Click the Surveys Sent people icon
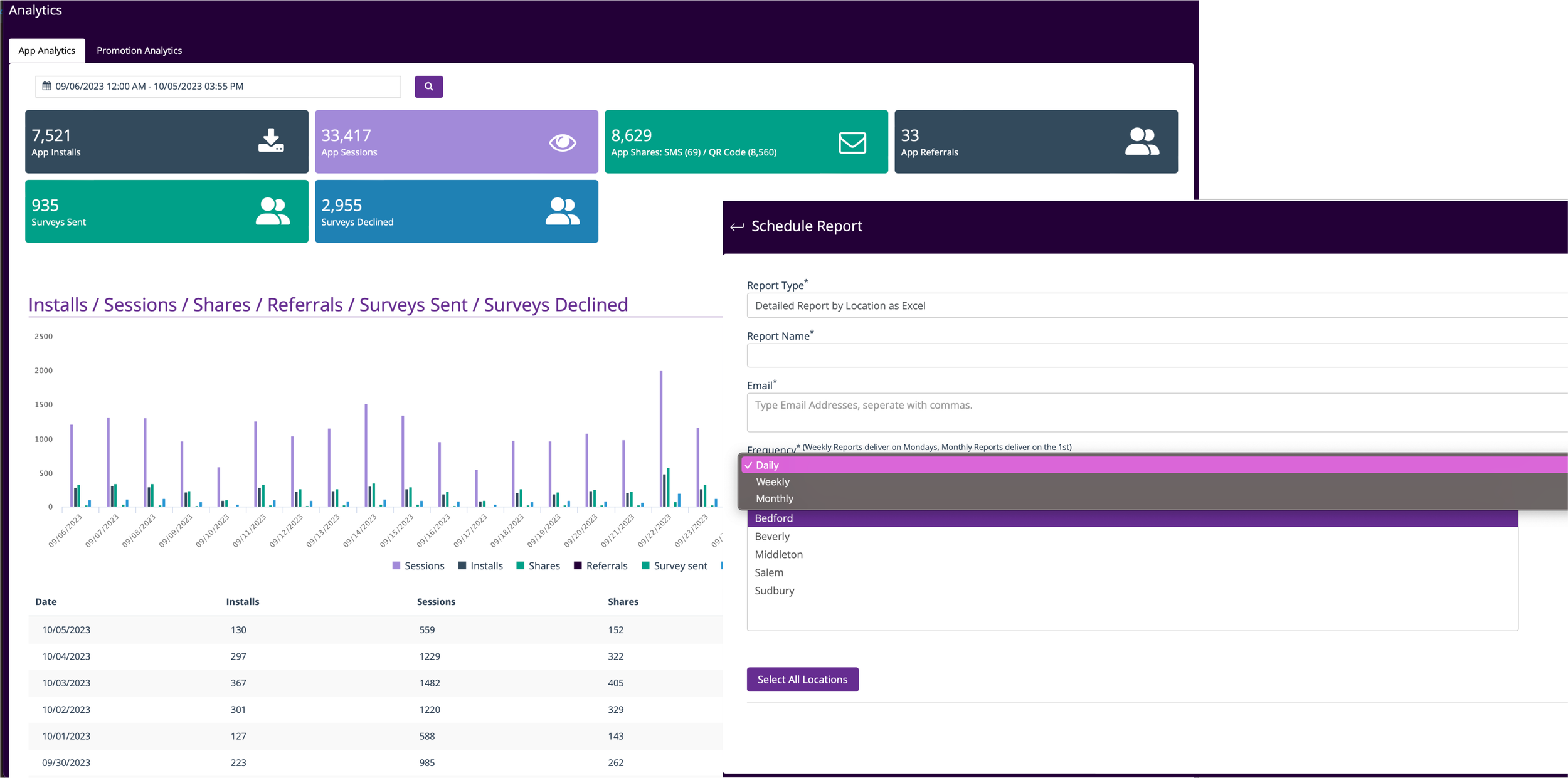 click(x=272, y=211)
